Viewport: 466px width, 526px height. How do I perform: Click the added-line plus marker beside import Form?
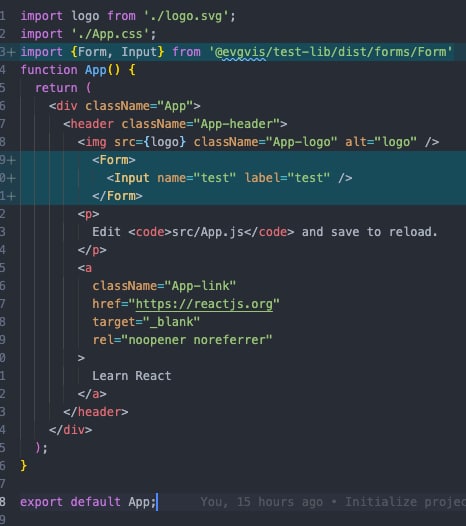pos(11,52)
